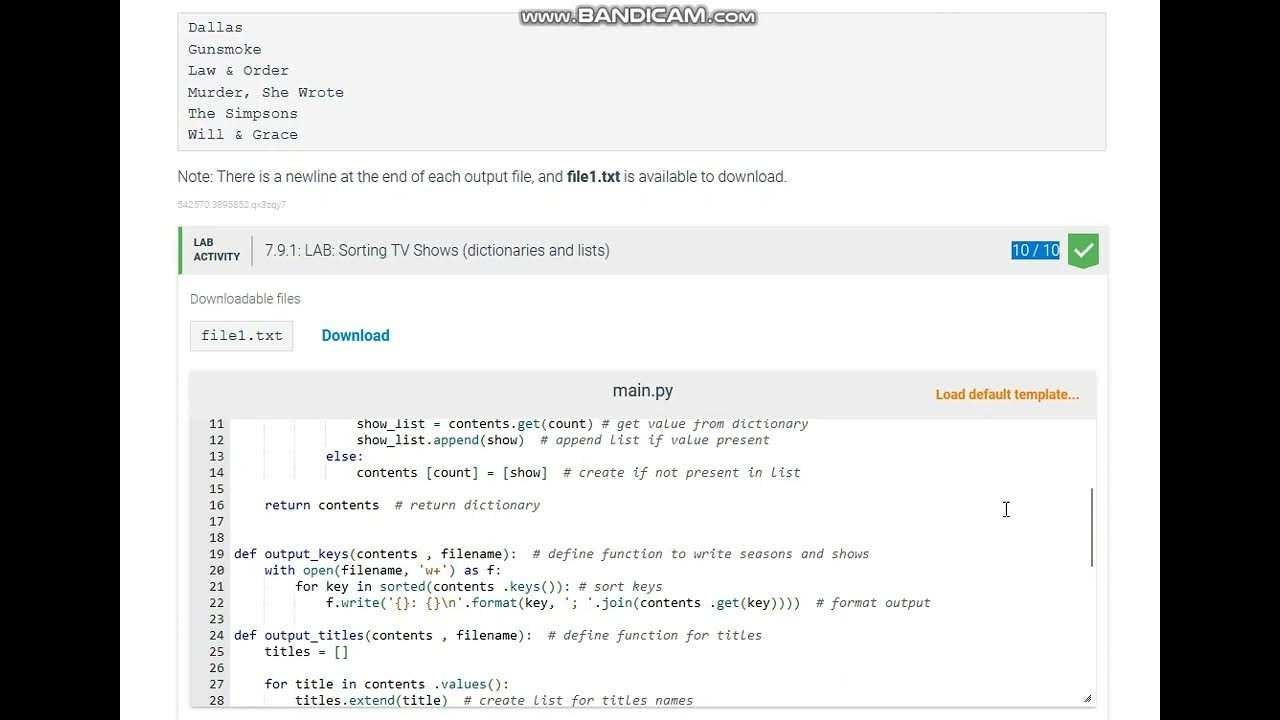Select the file1.txt file chip
This screenshot has height=720, width=1280.
tap(241, 336)
